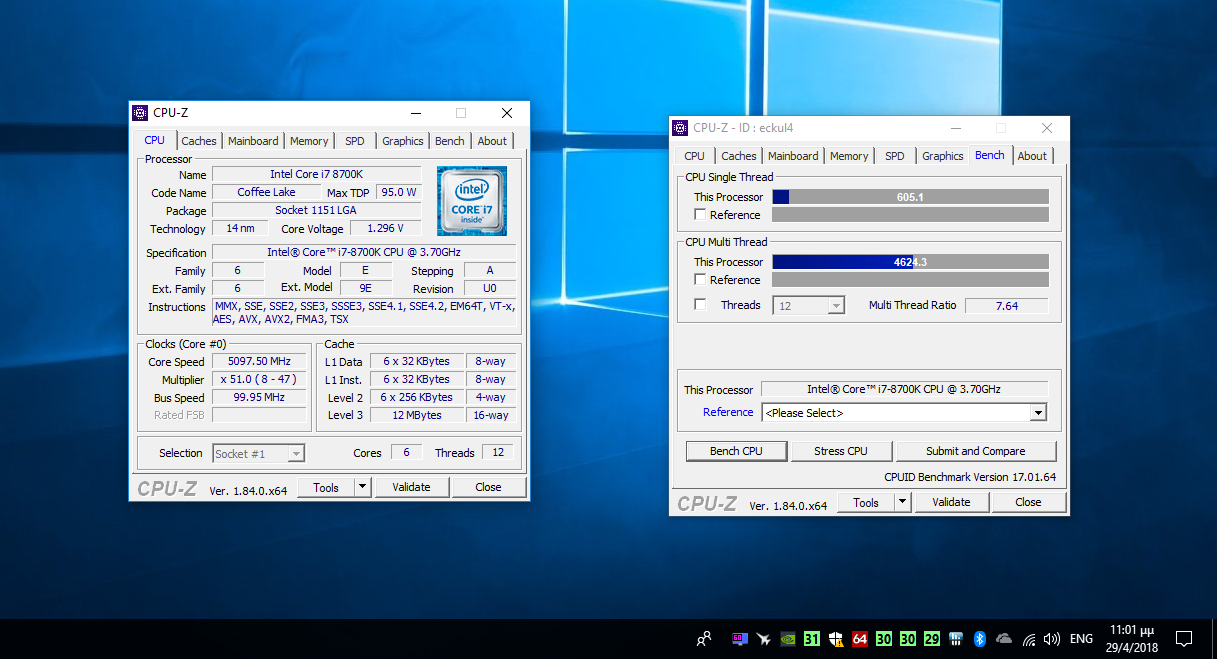Click the CPU-Z title icon in the processor info window
This screenshot has width=1217, height=659.
tap(141, 113)
